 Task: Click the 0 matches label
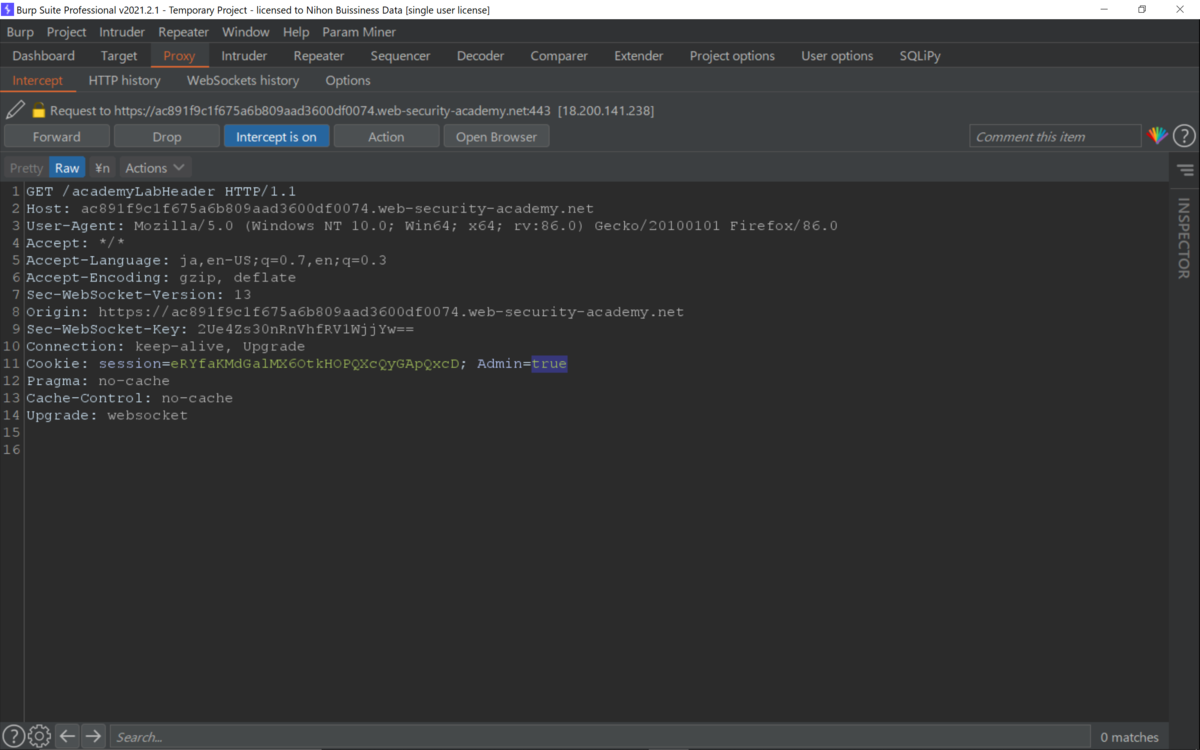(1130, 737)
